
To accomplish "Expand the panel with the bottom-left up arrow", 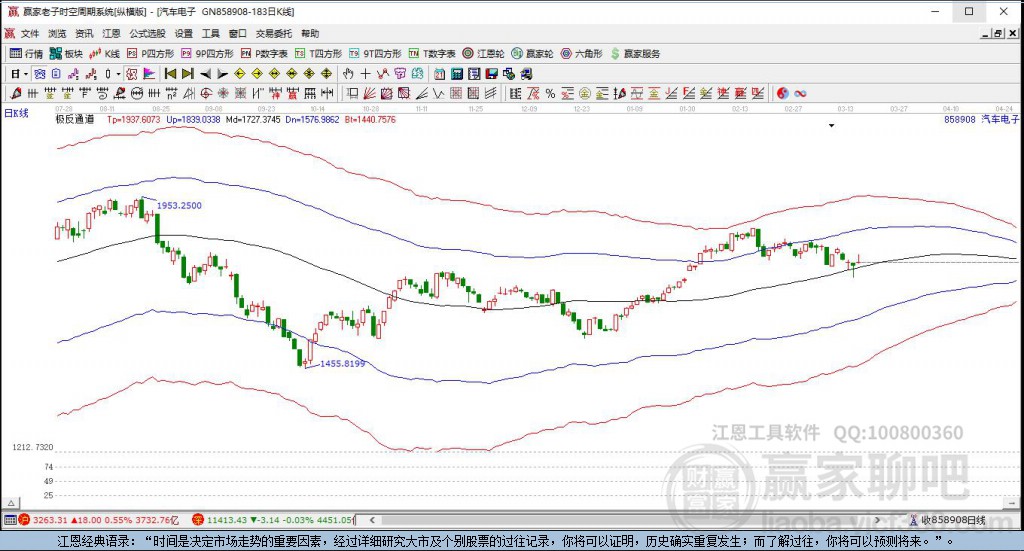I will 10,503.
